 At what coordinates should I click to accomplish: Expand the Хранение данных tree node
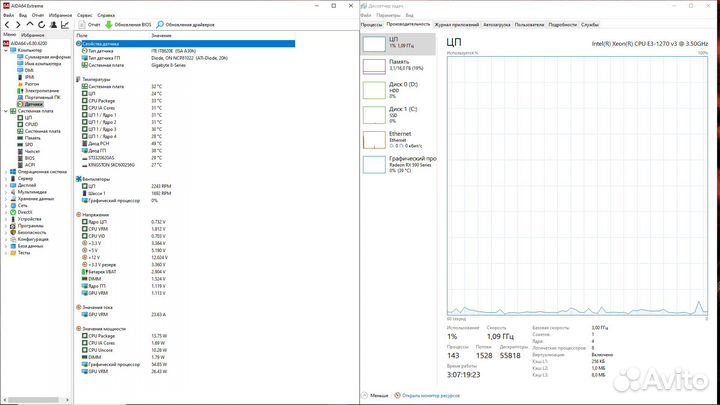coord(6,199)
